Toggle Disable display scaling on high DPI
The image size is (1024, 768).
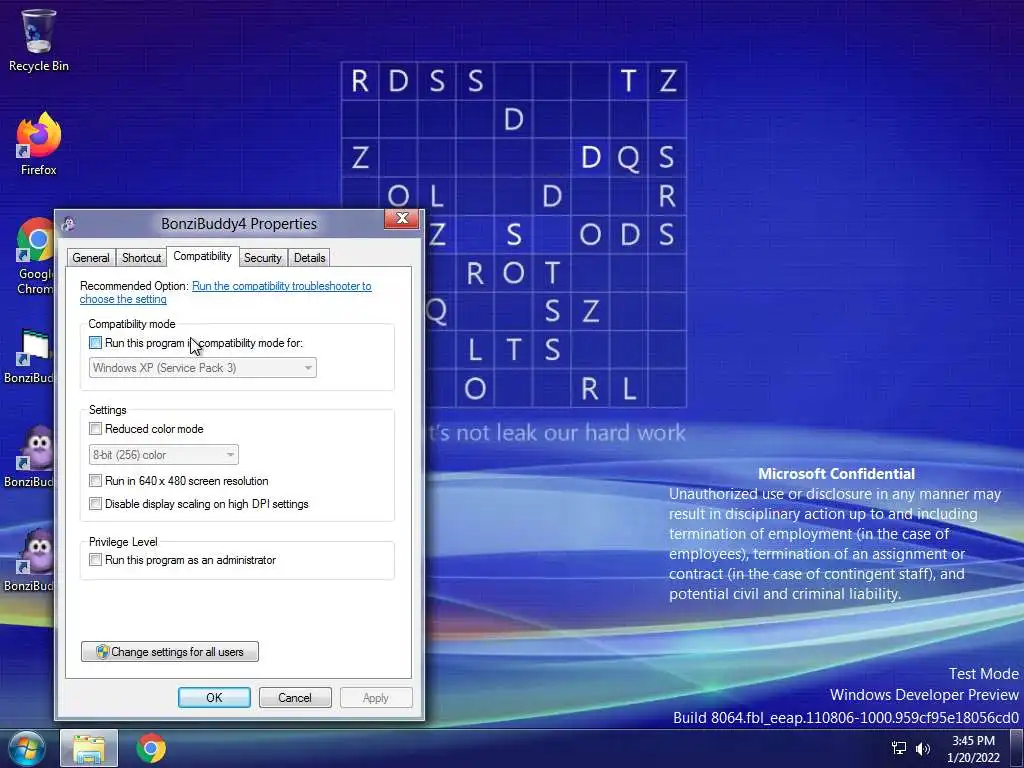(x=95, y=504)
